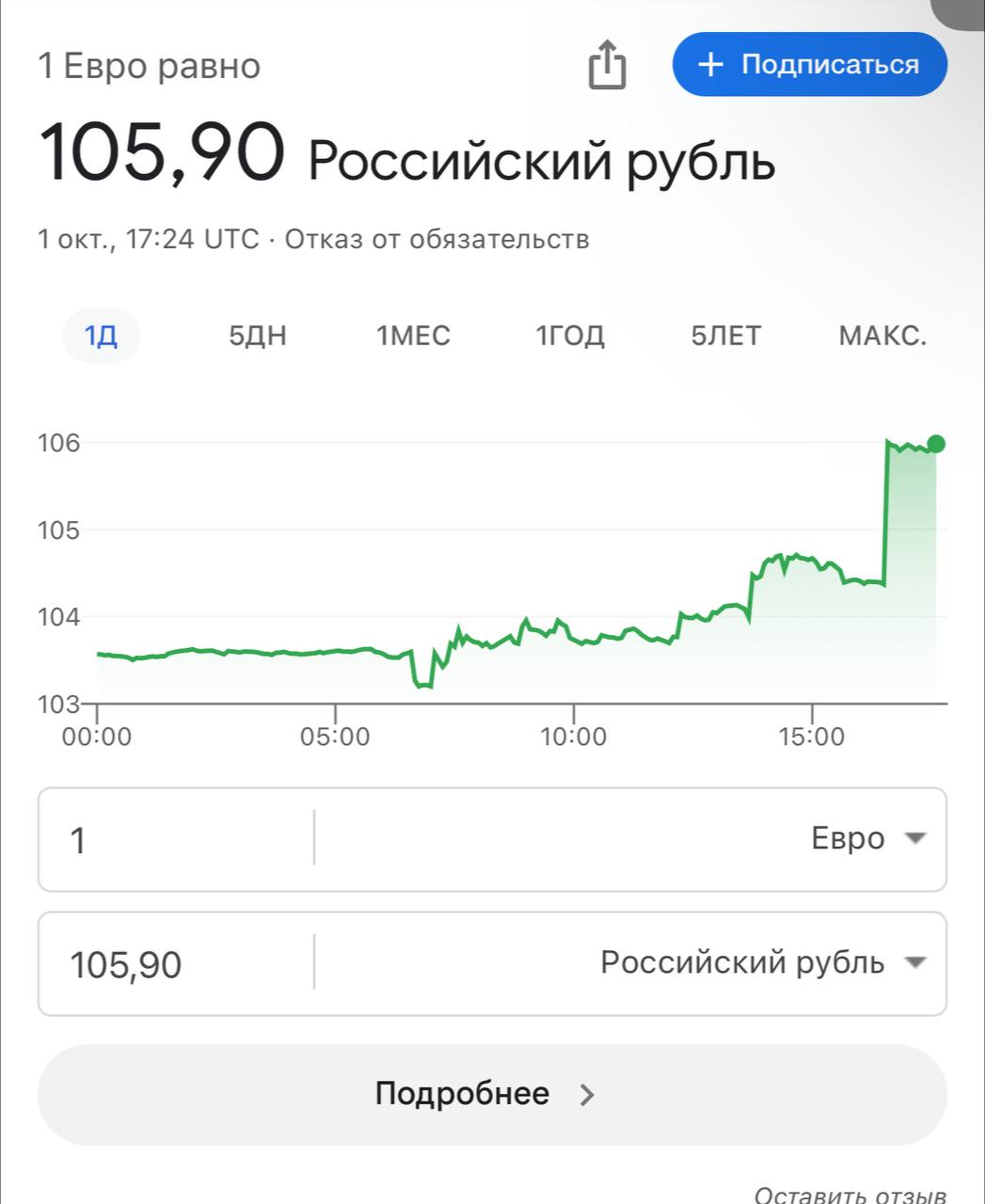Click the green endpoint dot on chart
This screenshot has height=1204, width=985.
click(935, 444)
